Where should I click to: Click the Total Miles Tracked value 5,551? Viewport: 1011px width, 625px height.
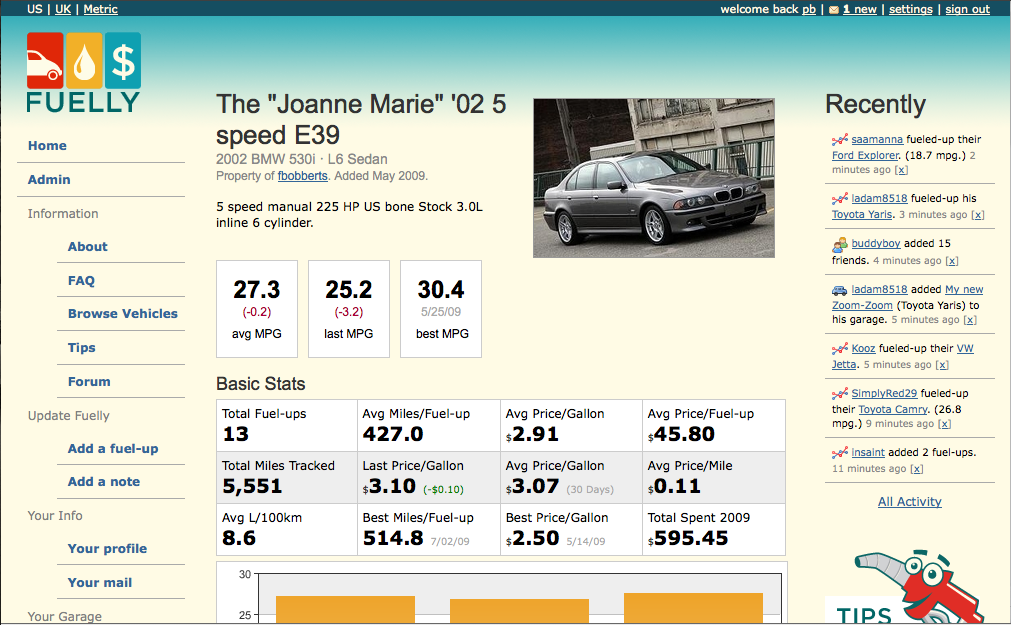252,486
